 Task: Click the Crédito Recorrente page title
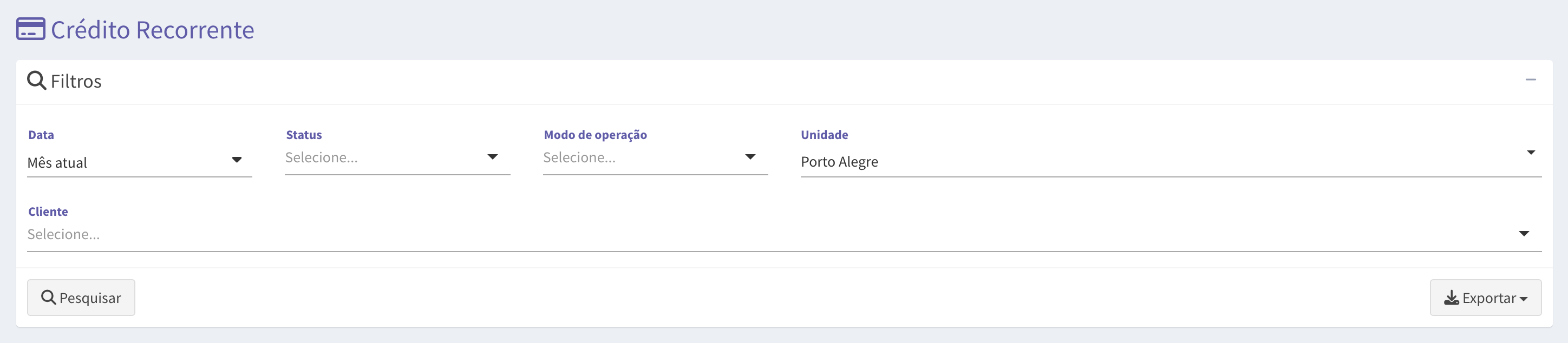152,30
